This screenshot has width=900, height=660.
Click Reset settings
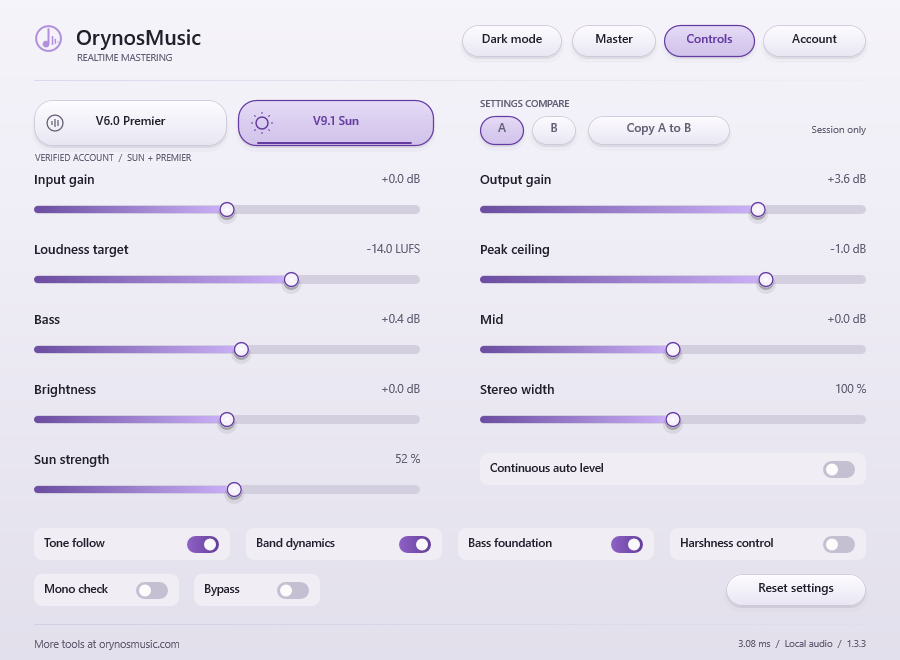coord(796,589)
